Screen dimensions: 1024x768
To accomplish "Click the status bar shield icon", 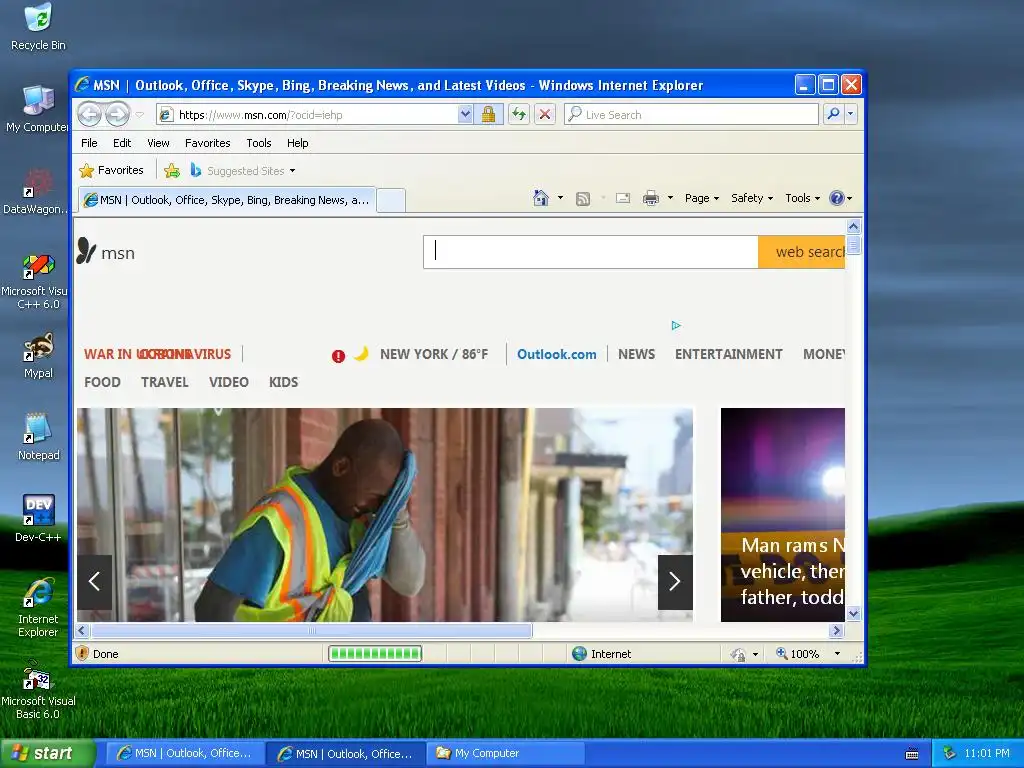I will tap(82, 653).
